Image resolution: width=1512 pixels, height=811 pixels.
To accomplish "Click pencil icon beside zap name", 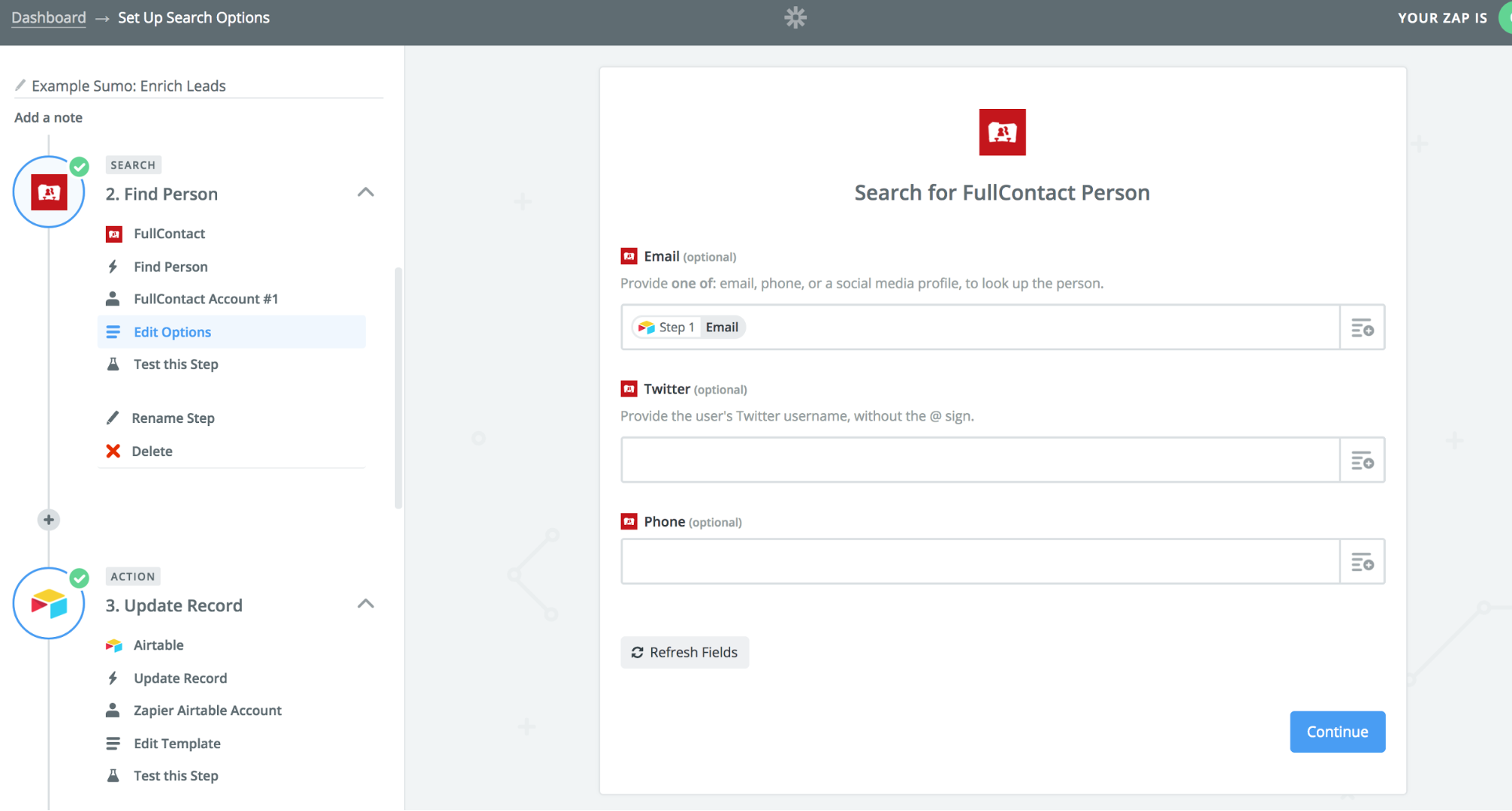I will point(20,85).
